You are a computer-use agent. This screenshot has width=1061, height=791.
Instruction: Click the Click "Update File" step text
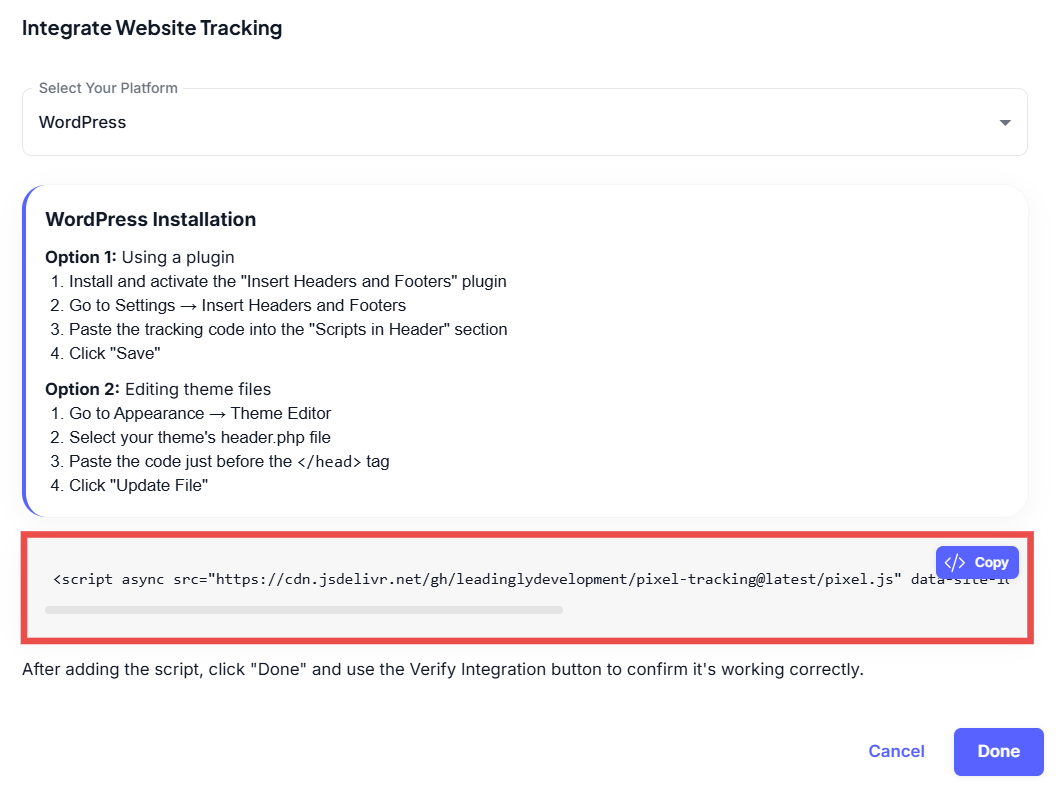tap(138, 485)
